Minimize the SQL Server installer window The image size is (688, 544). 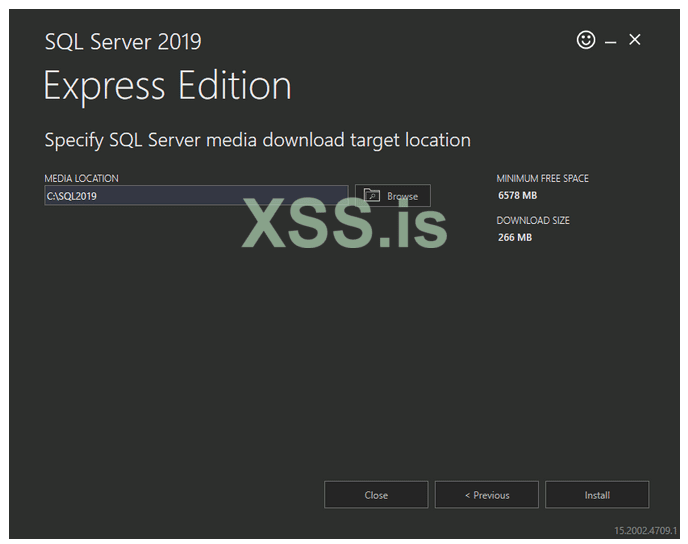click(x=610, y=42)
